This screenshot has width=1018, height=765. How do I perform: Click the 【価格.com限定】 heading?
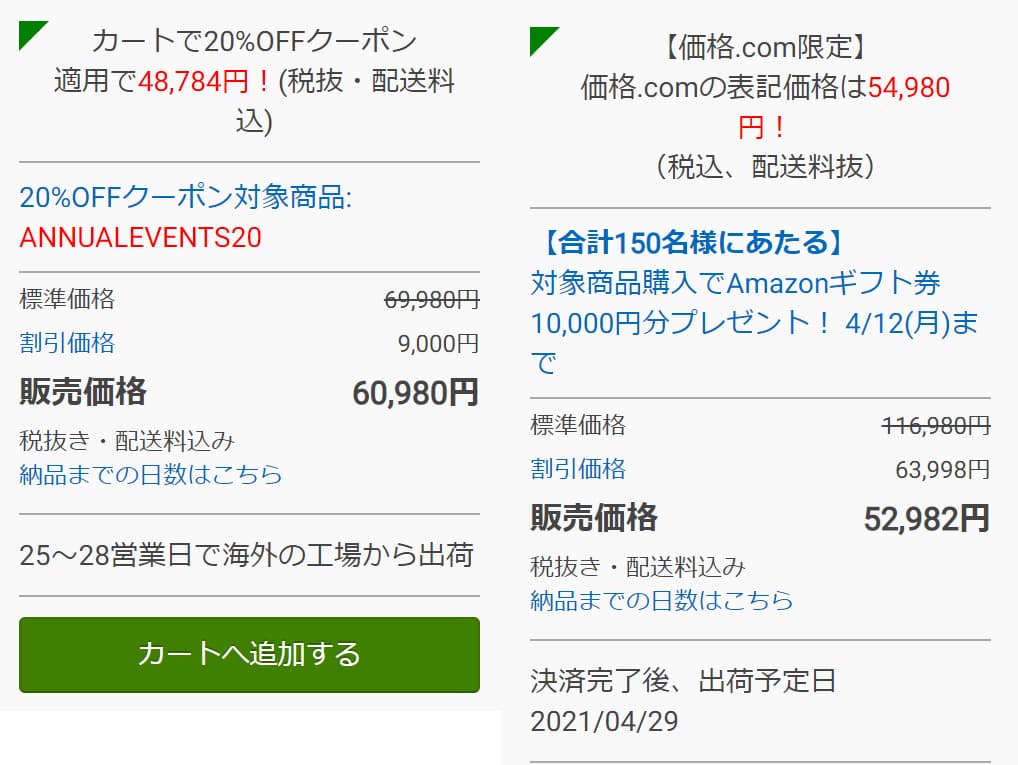[x=760, y=47]
